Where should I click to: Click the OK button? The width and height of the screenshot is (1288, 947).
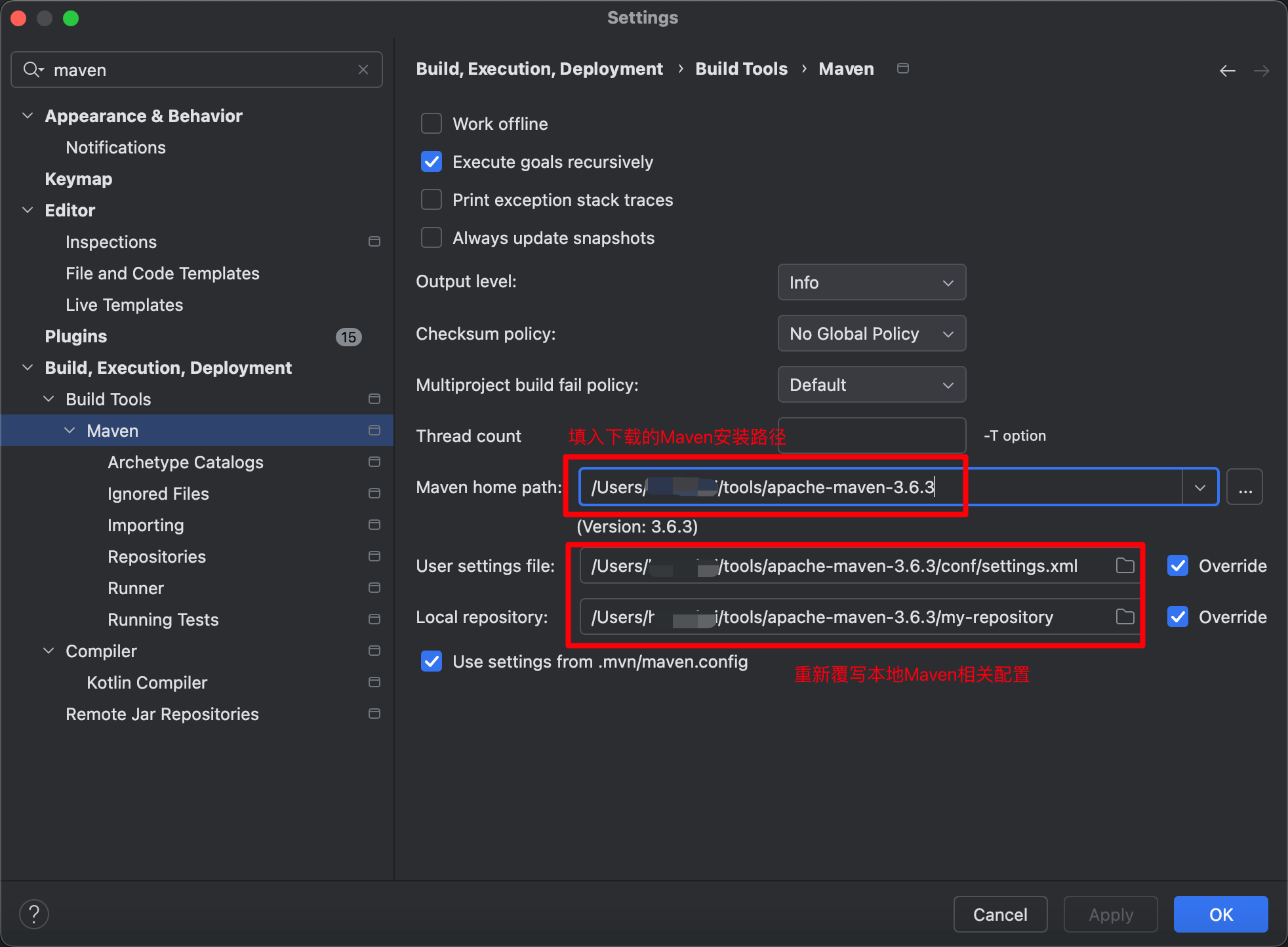tap(1220, 914)
